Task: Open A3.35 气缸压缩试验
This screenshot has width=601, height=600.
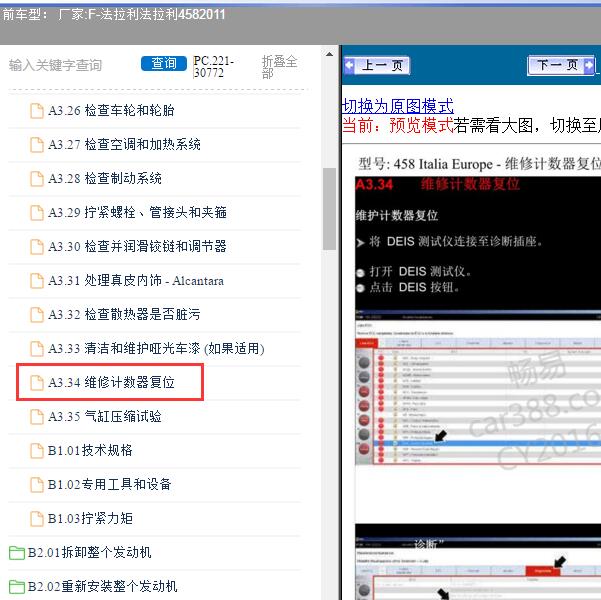Action: coord(105,416)
